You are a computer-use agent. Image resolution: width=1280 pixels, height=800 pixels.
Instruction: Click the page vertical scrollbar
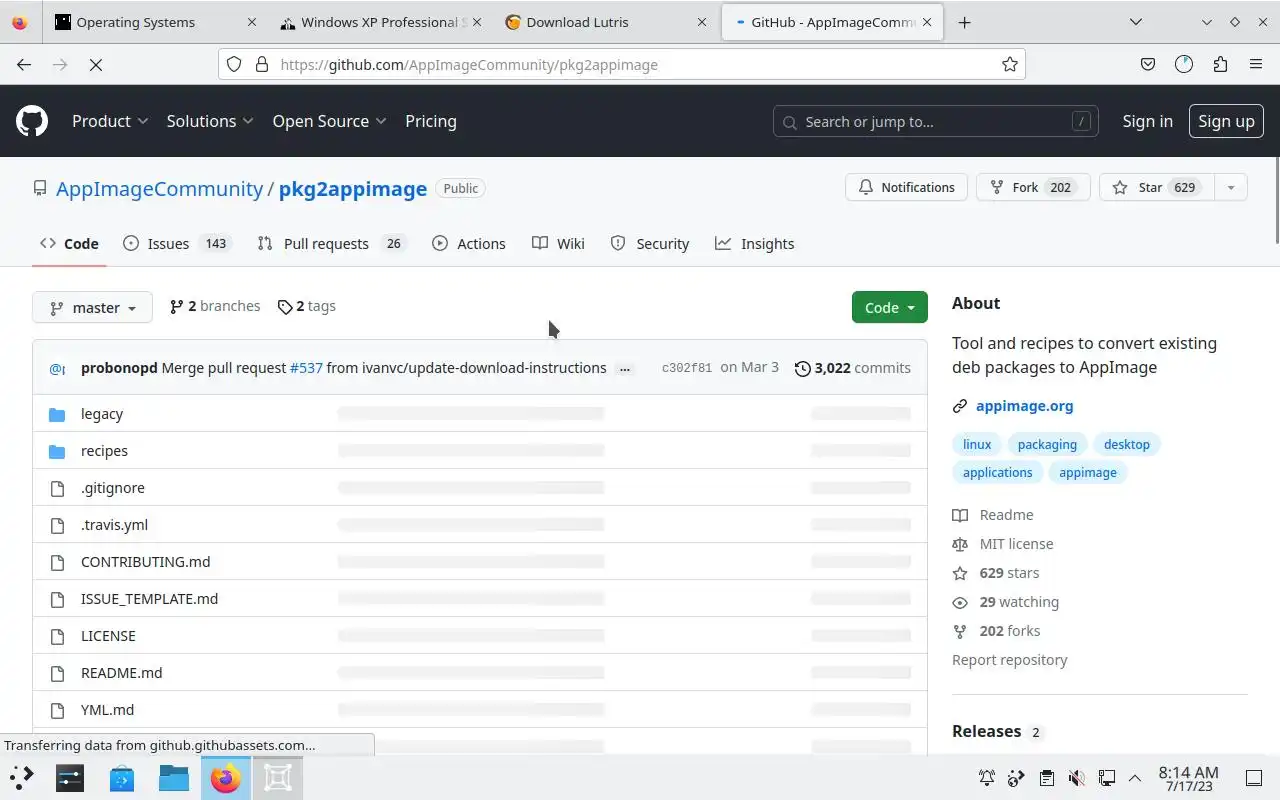coord(1275,200)
